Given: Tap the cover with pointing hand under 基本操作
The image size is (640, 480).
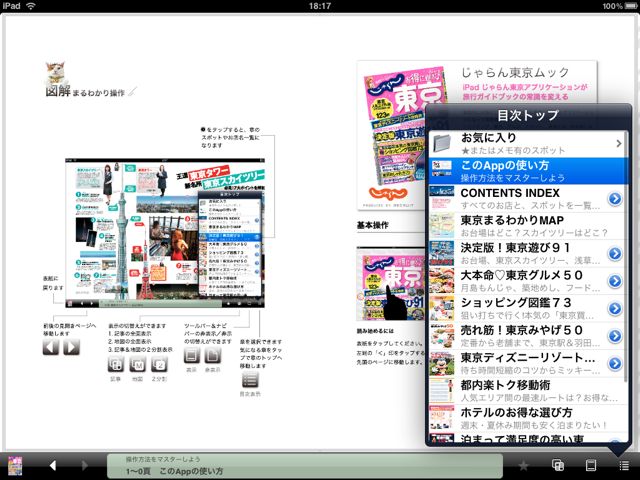Looking at the screenshot, I should (391, 284).
